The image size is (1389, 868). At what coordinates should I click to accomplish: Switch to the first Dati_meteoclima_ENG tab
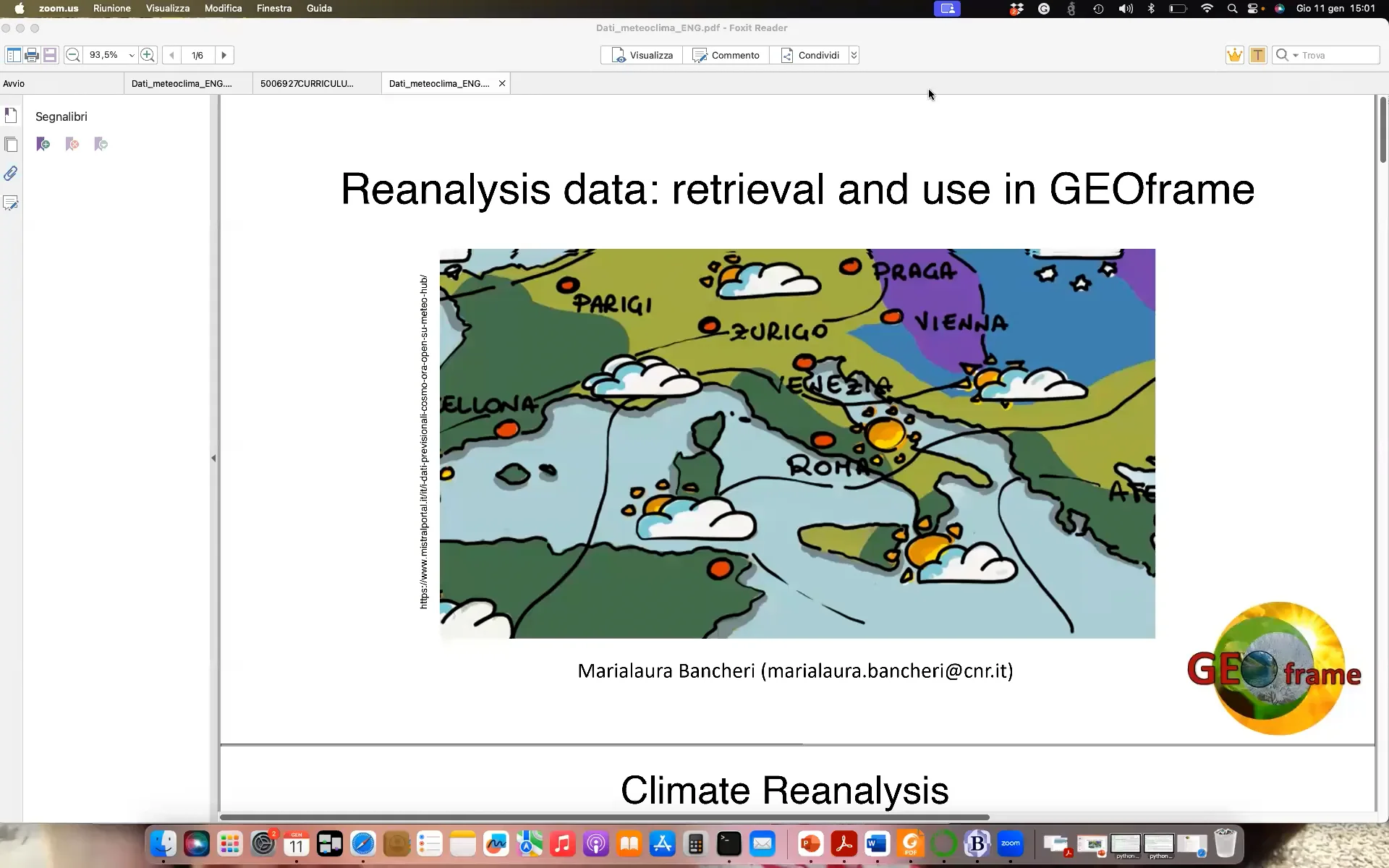point(188,83)
